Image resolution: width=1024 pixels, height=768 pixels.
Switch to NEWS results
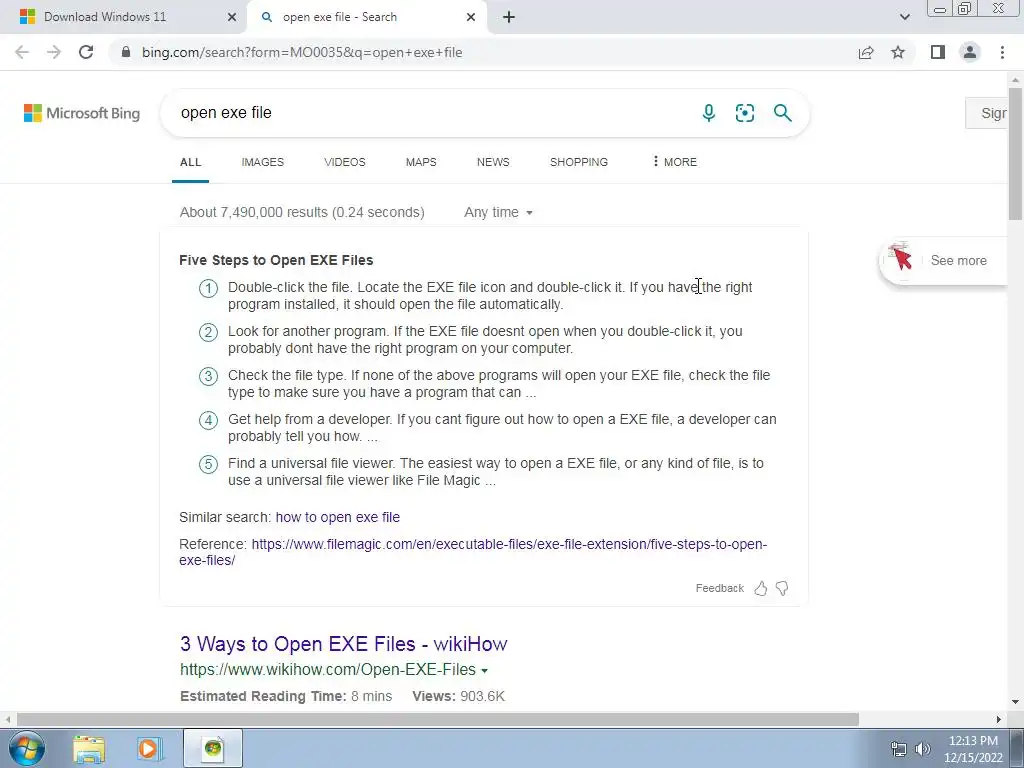tap(493, 162)
